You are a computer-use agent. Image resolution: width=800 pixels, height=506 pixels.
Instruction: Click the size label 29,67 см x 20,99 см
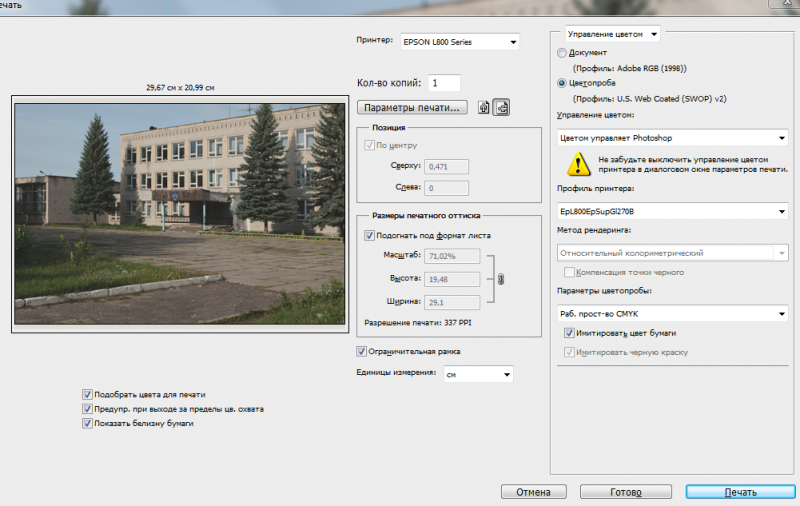click(180, 88)
